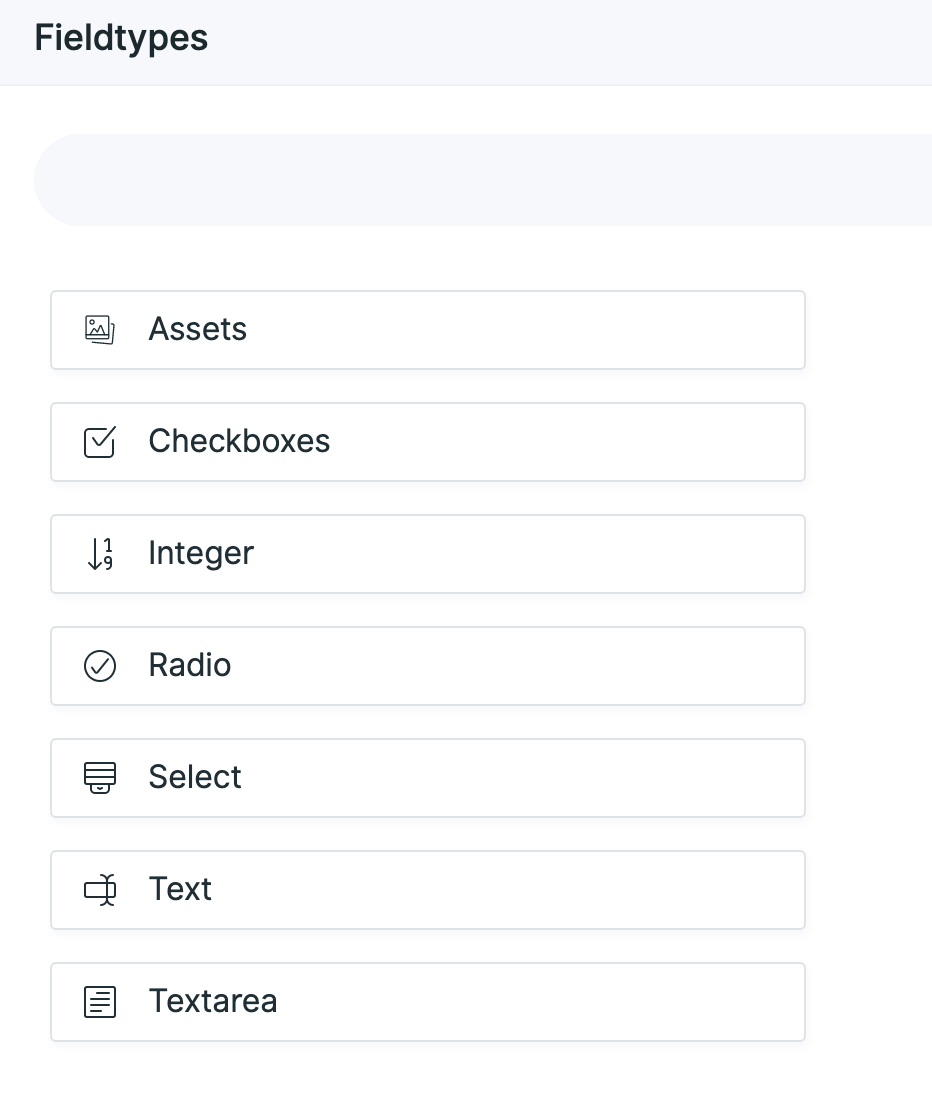Image resolution: width=932 pixels, height=1112 pixels.
Task: Click the Assets label text
Action: tap(197, 328)
